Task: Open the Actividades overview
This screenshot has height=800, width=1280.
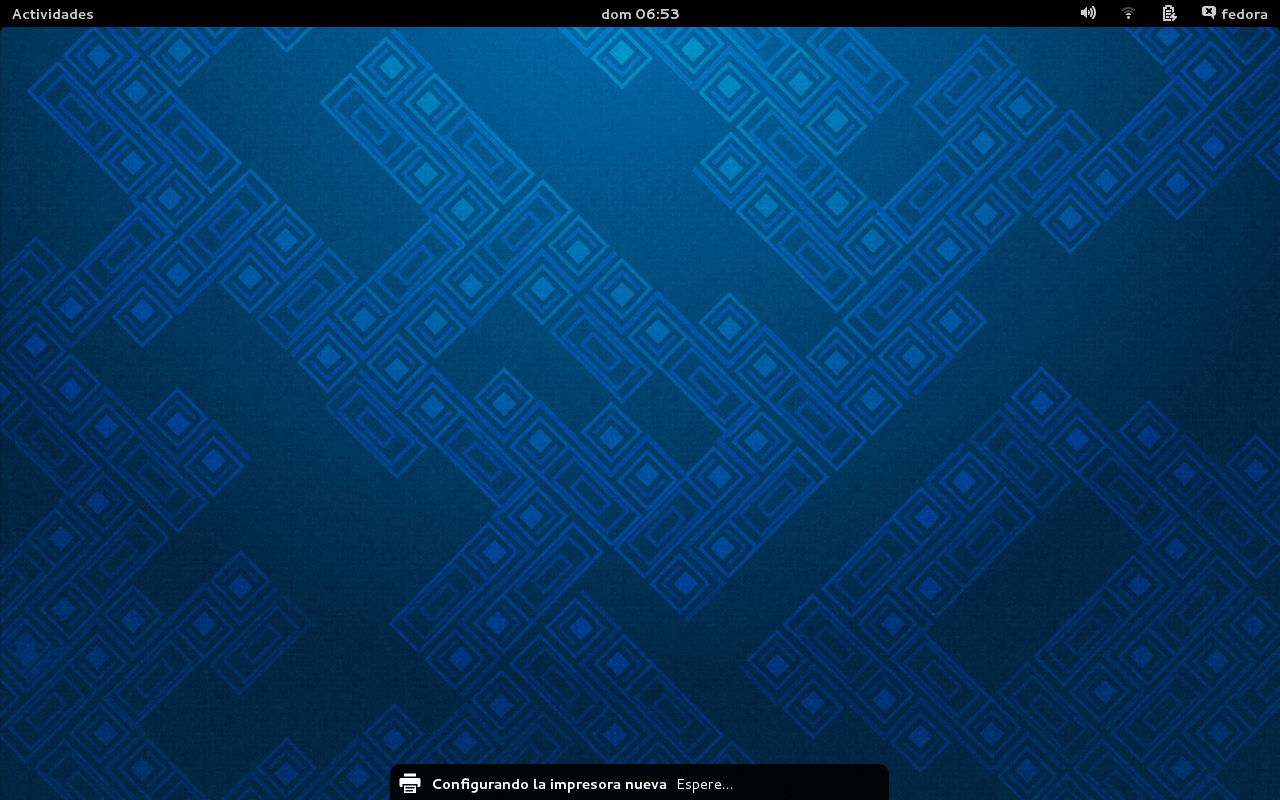Action: click(52, 14)
